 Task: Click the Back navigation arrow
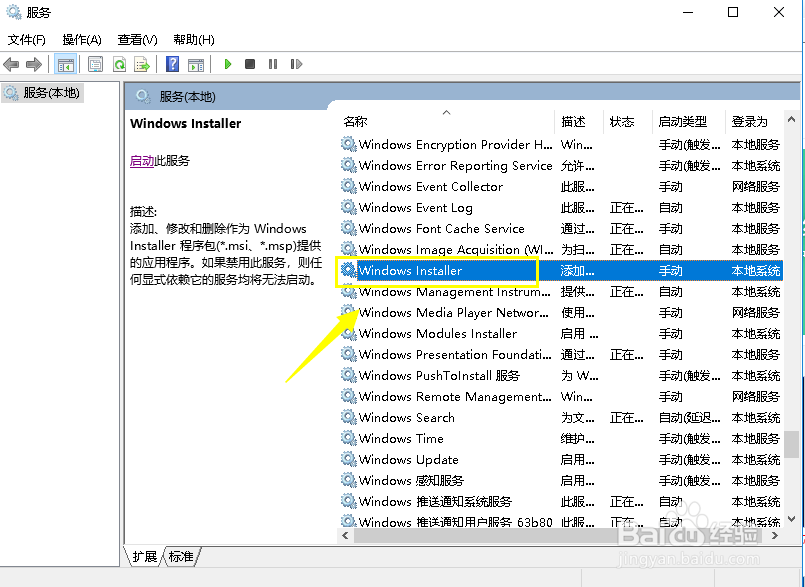click(10, 64)
